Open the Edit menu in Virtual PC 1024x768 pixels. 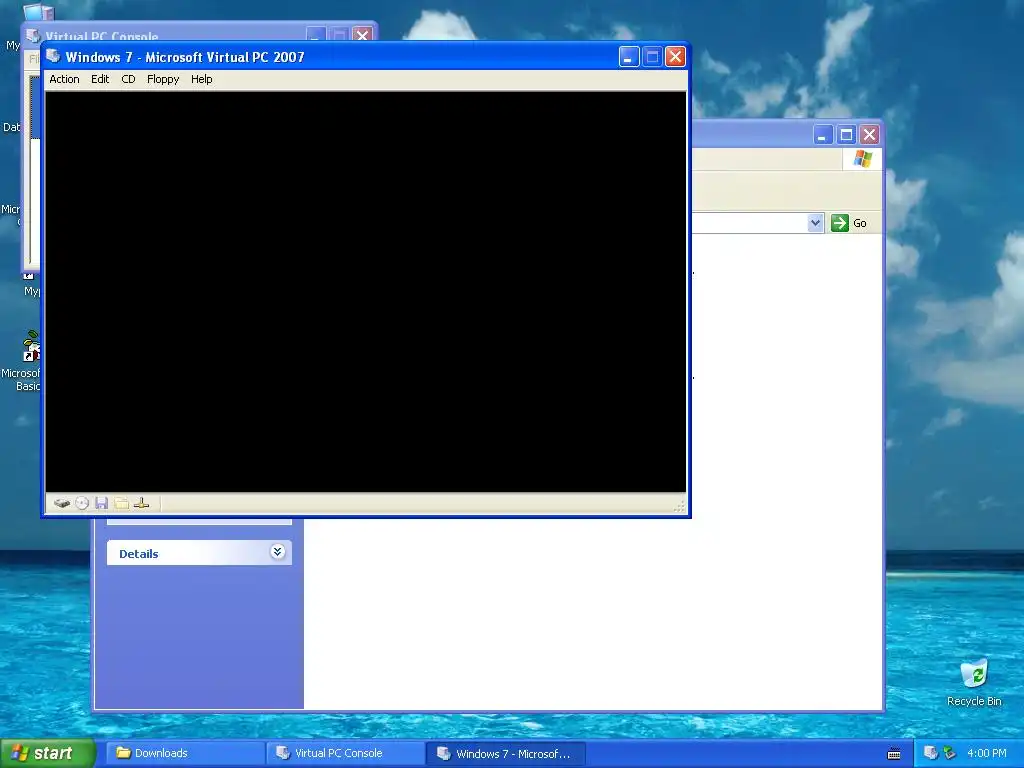[x=100, y=79]
